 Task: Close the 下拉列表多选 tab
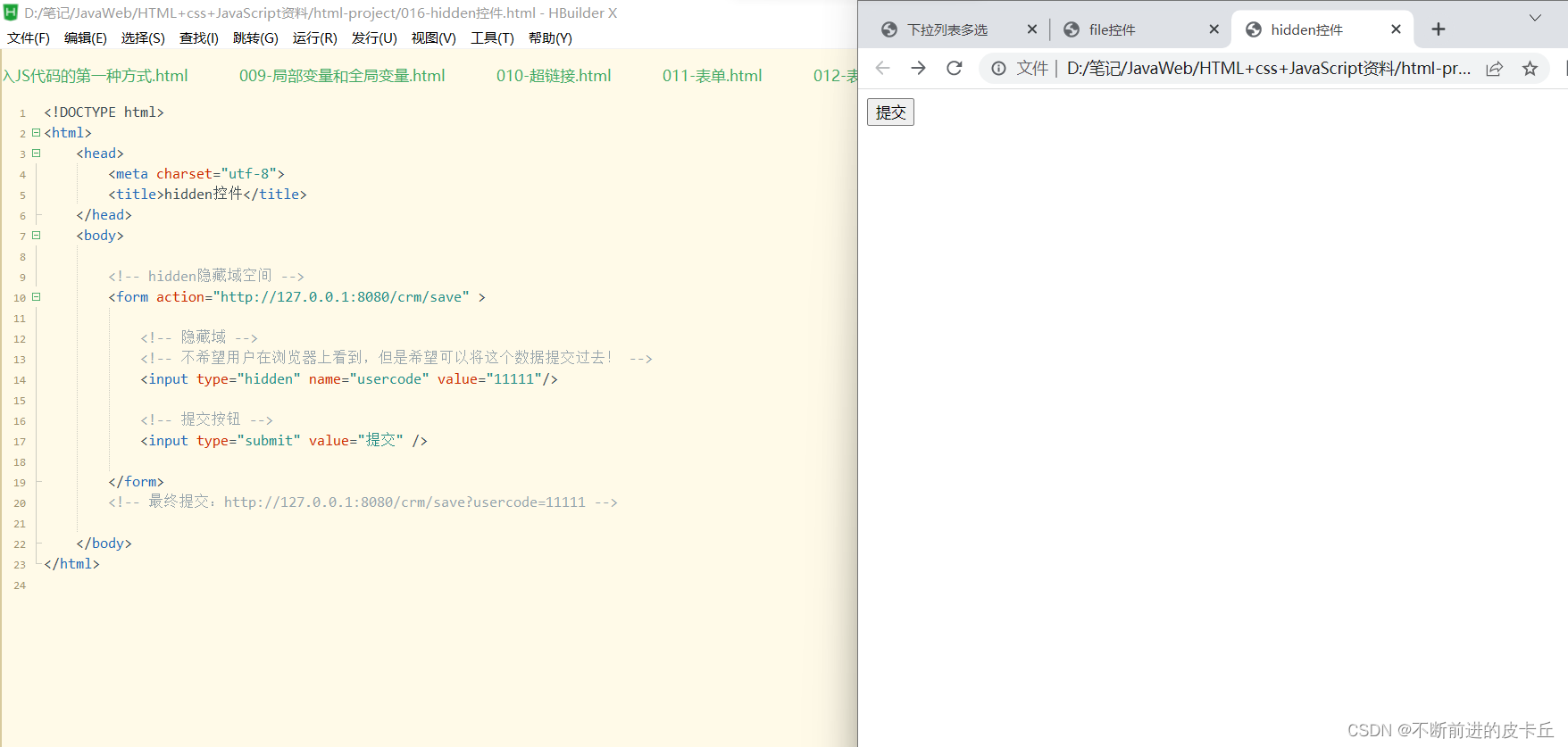pyautogui.click(x=1032, y=29)
